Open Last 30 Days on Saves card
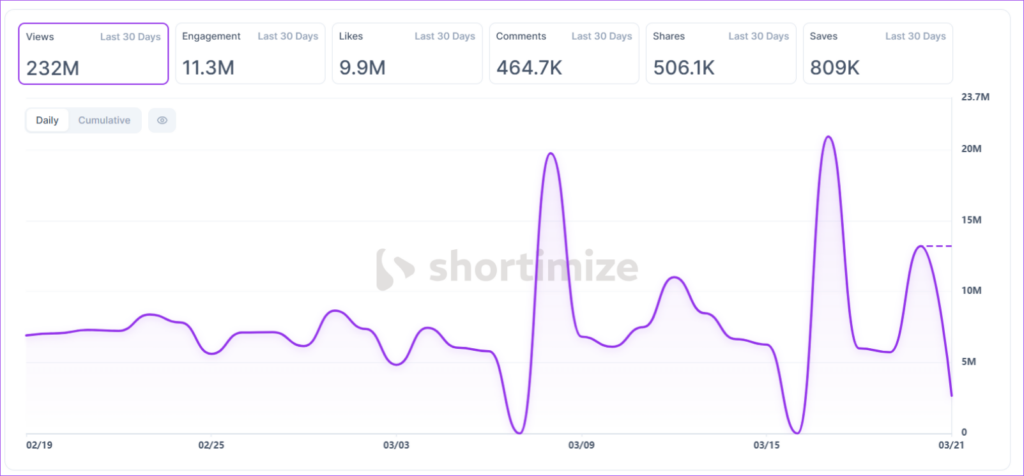Viewport: 1024px width, 476px height. pyautogui.click(x=915, y=37)
